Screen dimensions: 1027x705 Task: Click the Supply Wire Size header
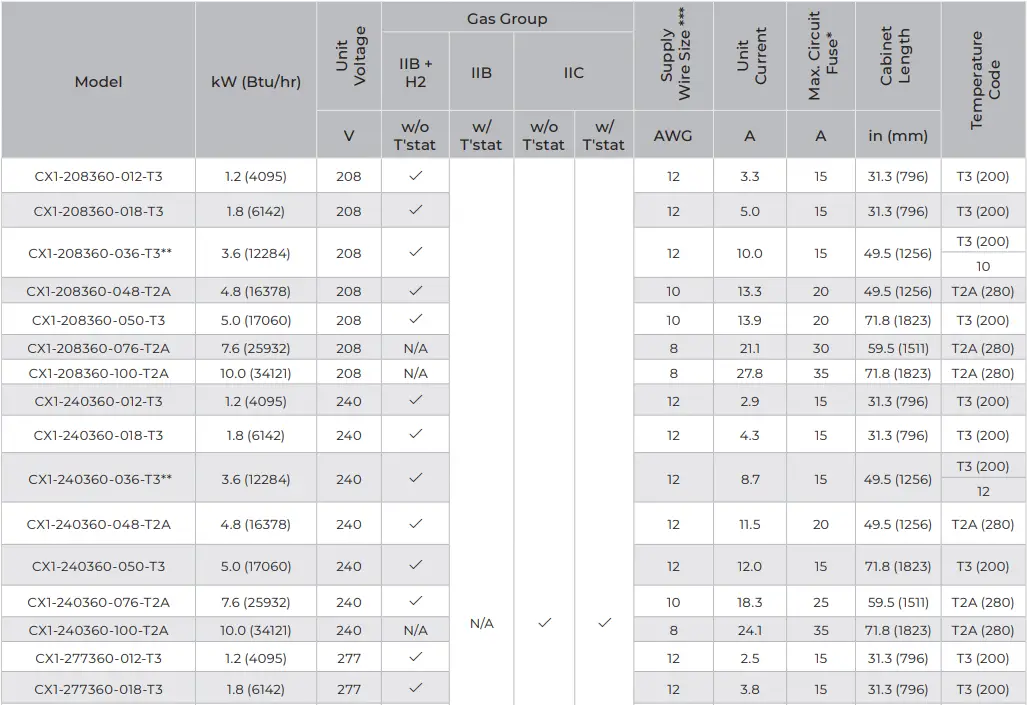pos(674,56)
